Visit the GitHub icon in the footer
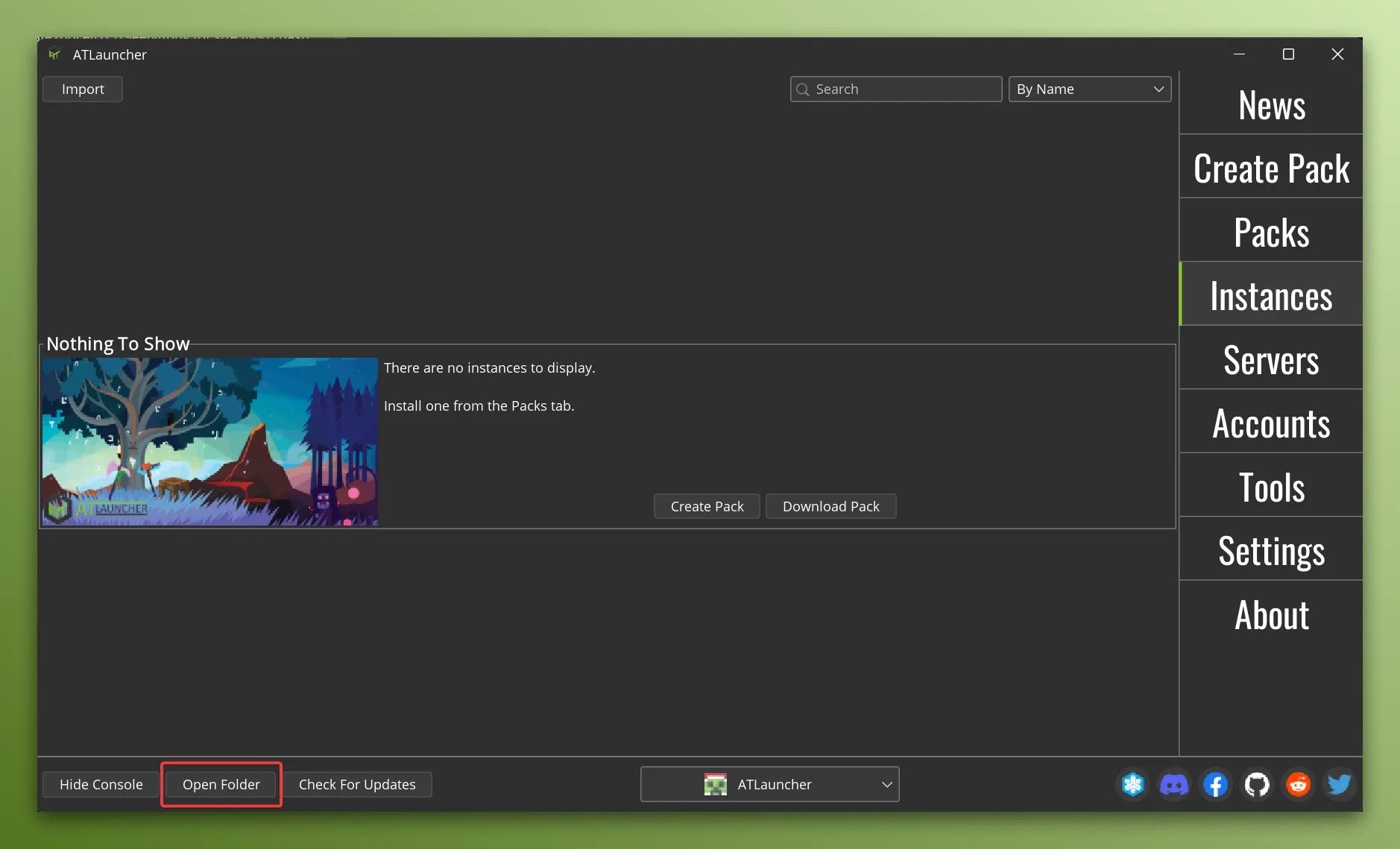 click(1256, 784)
